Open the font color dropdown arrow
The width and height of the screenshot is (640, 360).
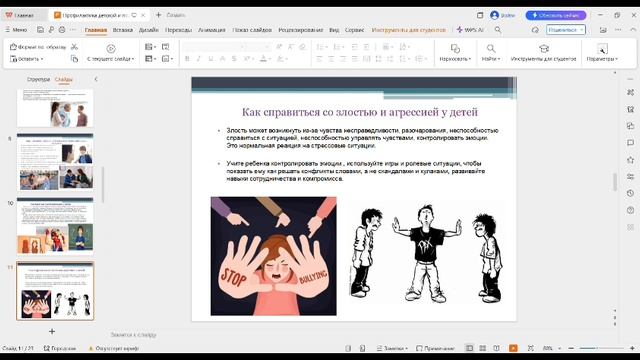pyautogui.click(x=270, y=59)
